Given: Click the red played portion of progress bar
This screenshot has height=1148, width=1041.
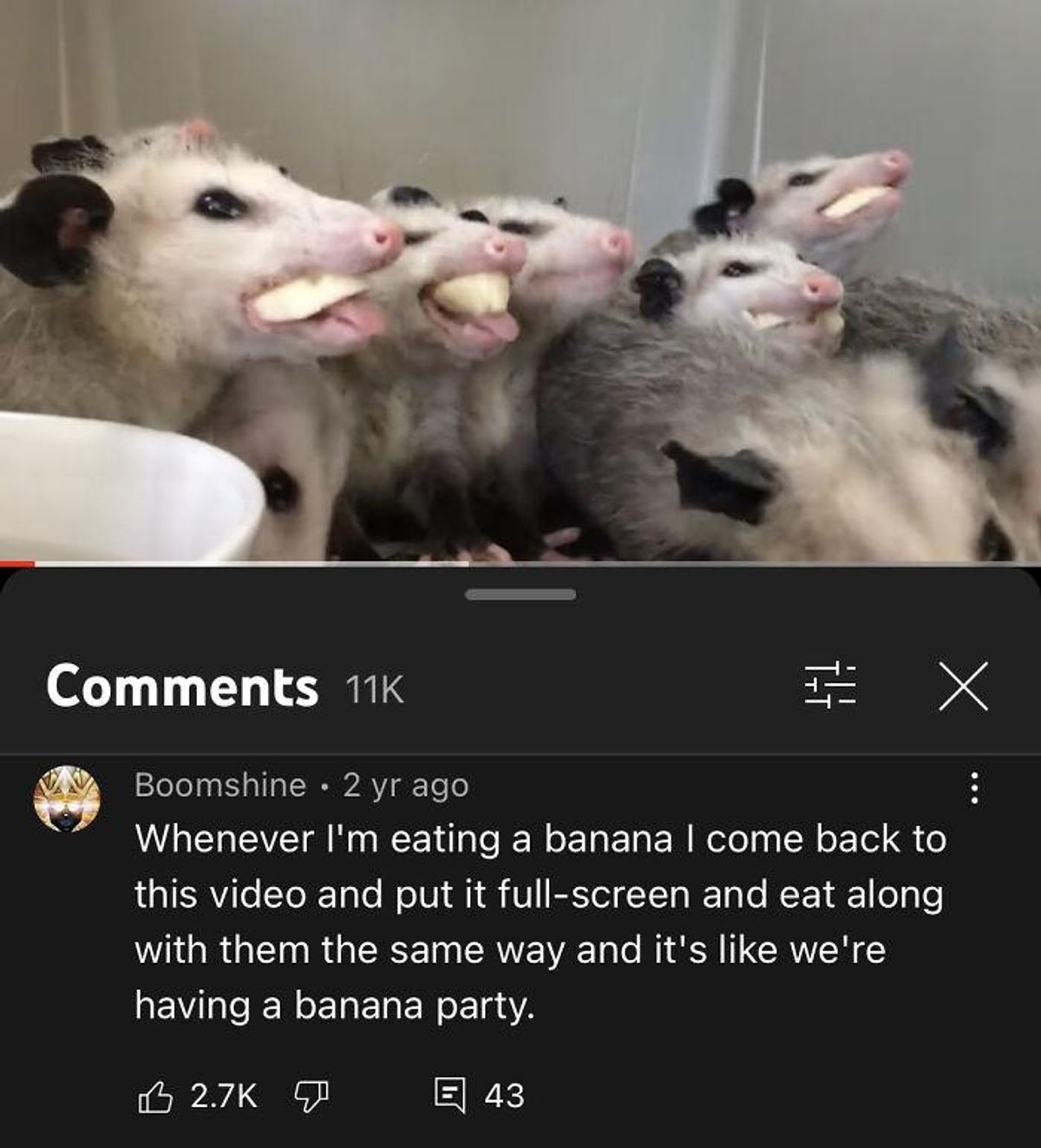Looking at the screenshot, I should tap(17, 564).
